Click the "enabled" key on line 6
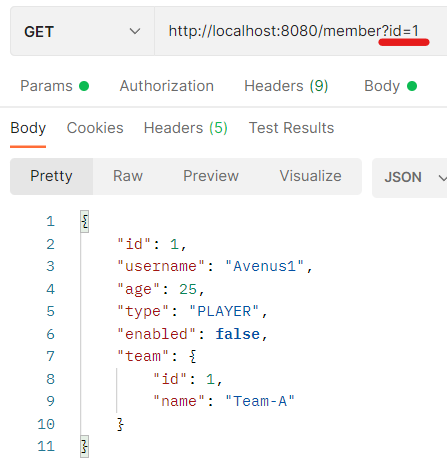 tap(156, 334)
